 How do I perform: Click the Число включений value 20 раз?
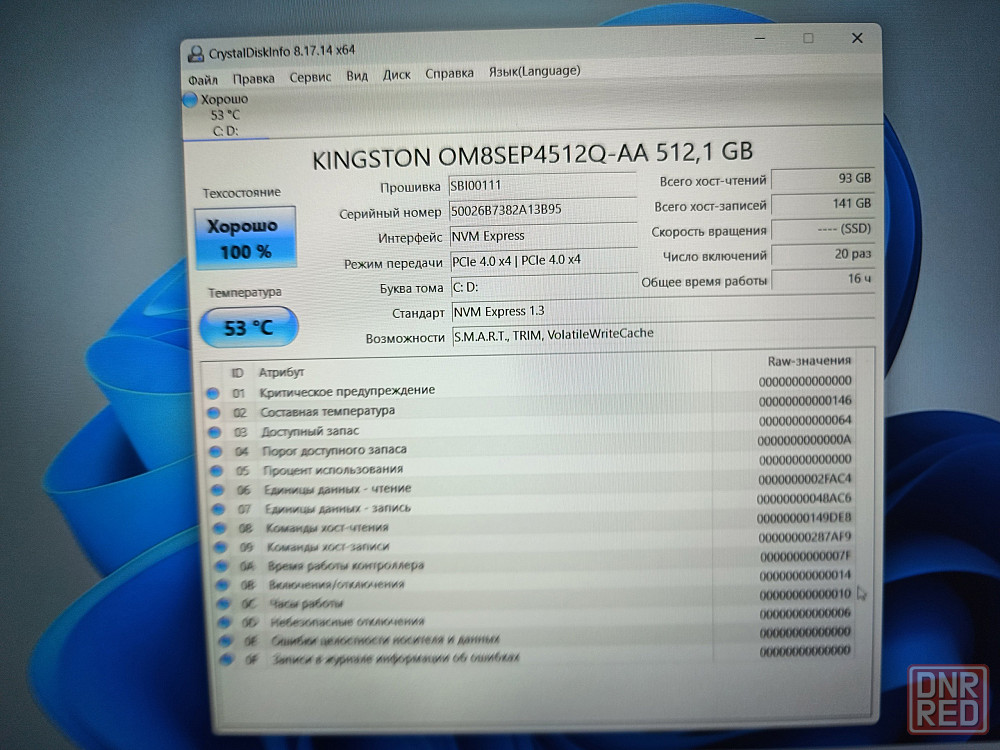[x=823, y=254]
